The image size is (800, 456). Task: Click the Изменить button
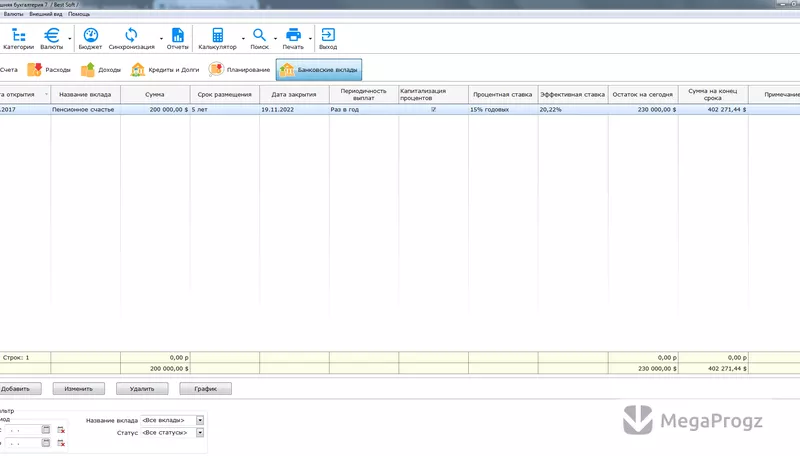79,389
